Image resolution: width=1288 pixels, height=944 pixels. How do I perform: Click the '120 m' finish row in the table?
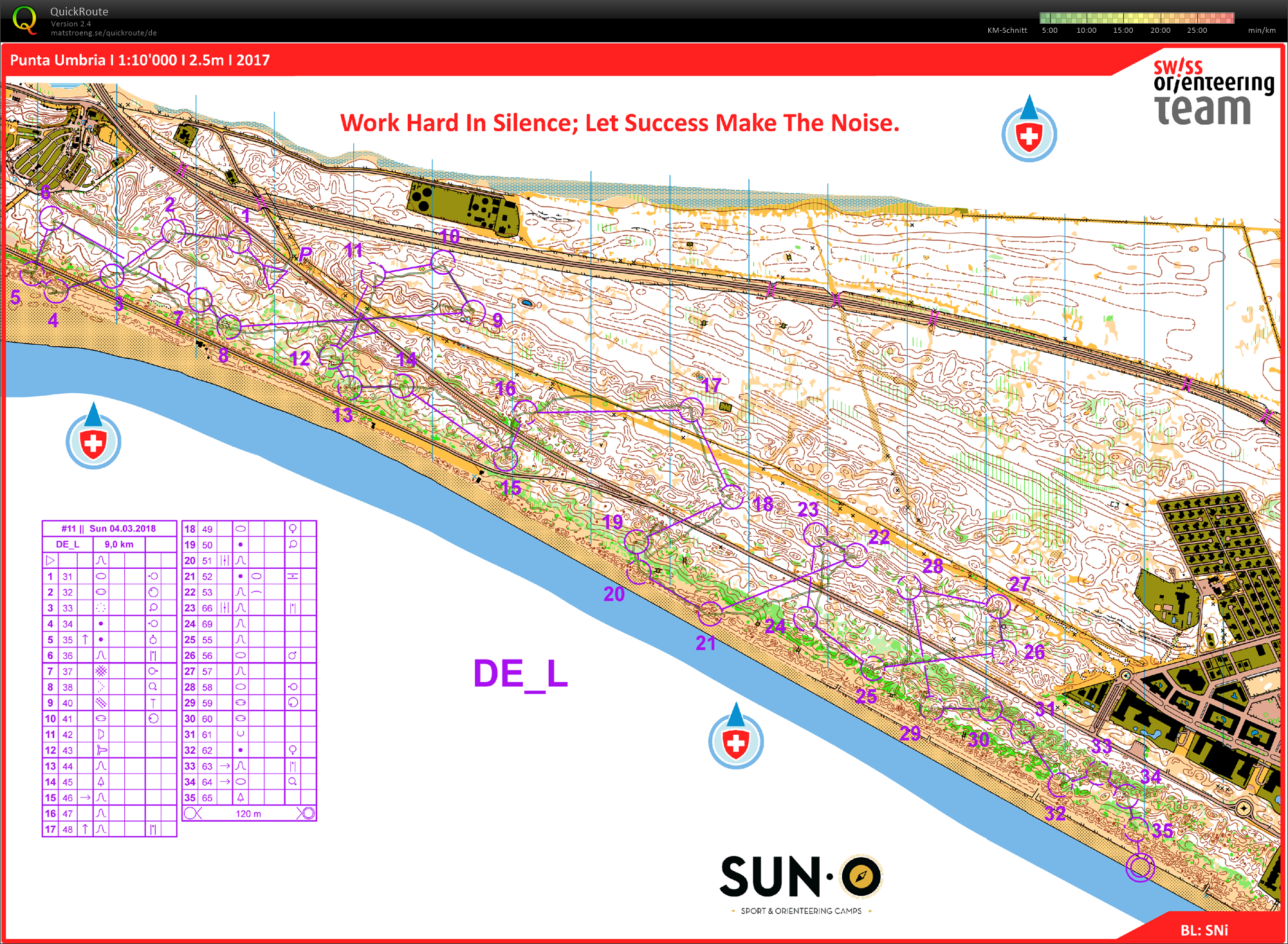click(248, 813)
